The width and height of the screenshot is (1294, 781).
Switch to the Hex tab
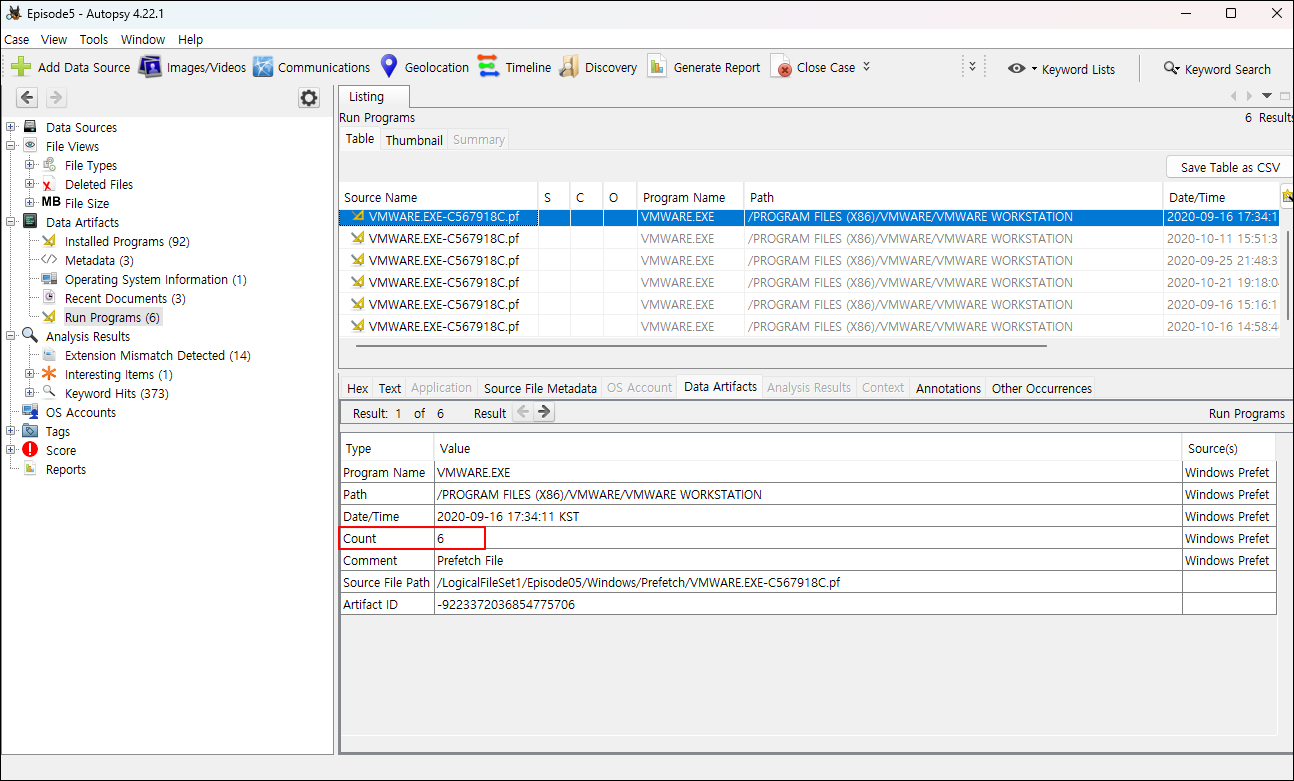357,388
